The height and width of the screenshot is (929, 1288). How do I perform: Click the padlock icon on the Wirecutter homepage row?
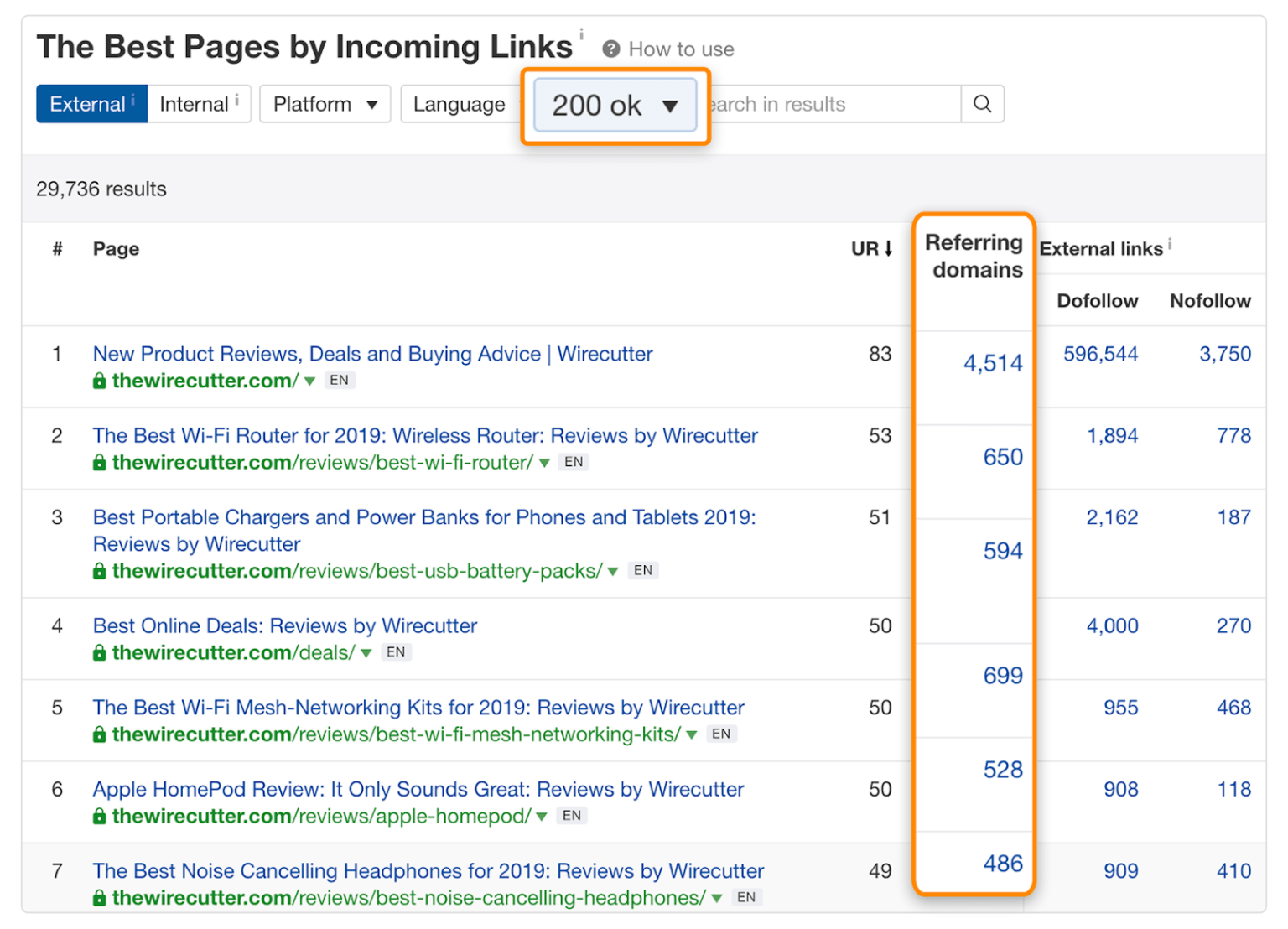pyautogui.click(x=98, y=381)
